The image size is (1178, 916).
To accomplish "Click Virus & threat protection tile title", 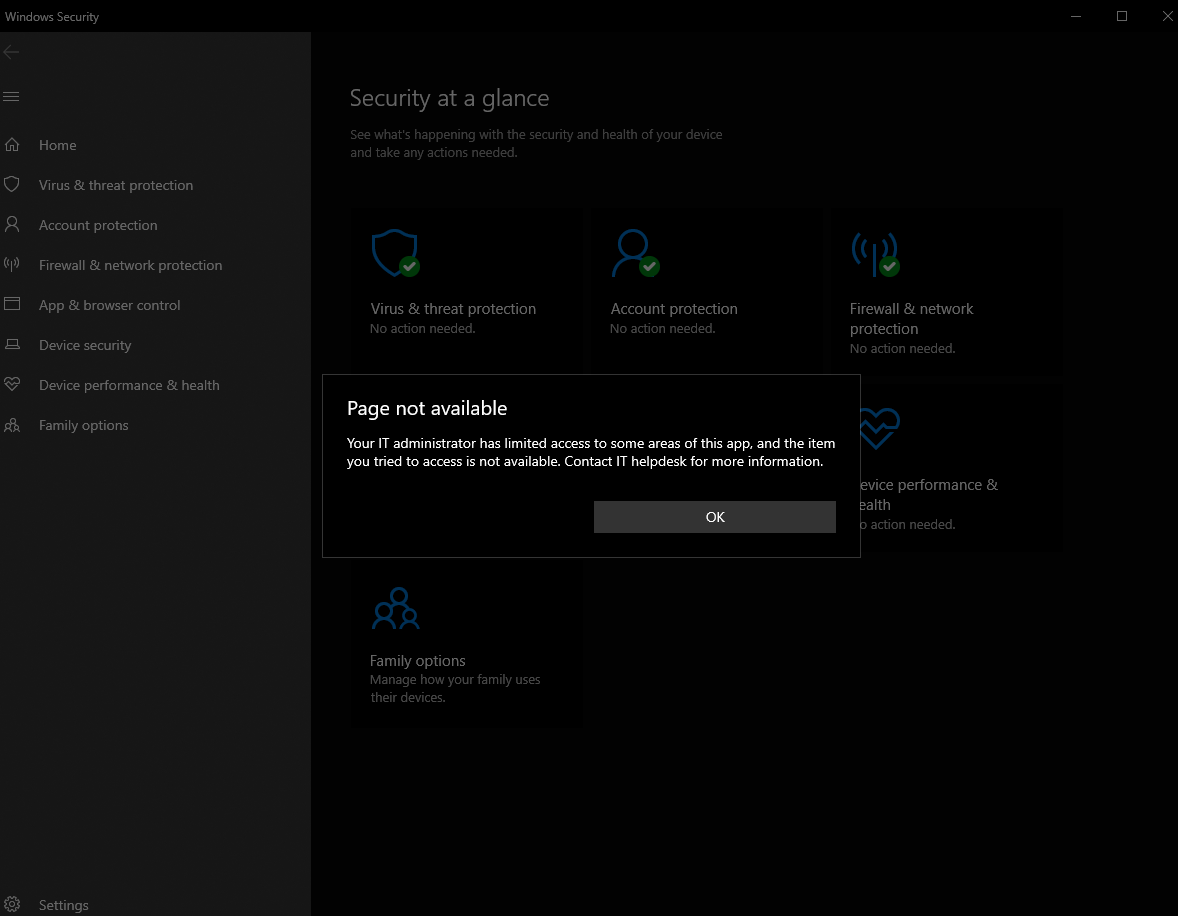I will coord(453,309).
